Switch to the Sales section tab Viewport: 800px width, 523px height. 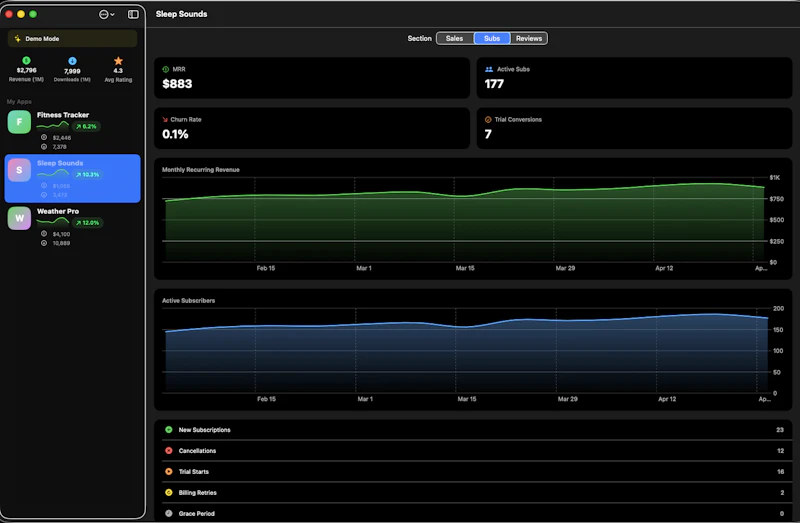click(455, 38)
